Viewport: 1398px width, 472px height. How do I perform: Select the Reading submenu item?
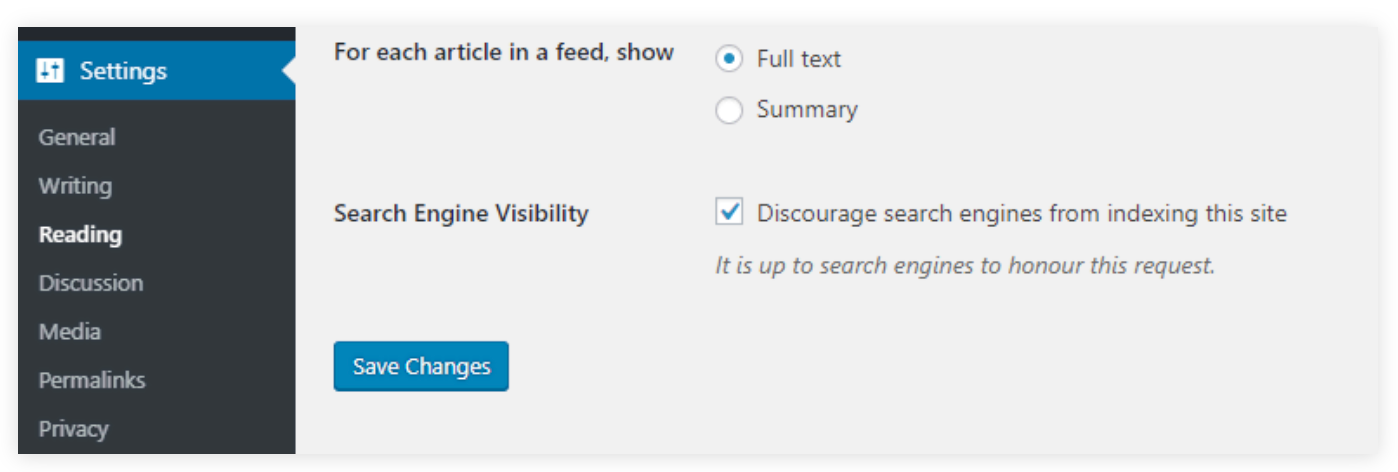tap(80, 235)
